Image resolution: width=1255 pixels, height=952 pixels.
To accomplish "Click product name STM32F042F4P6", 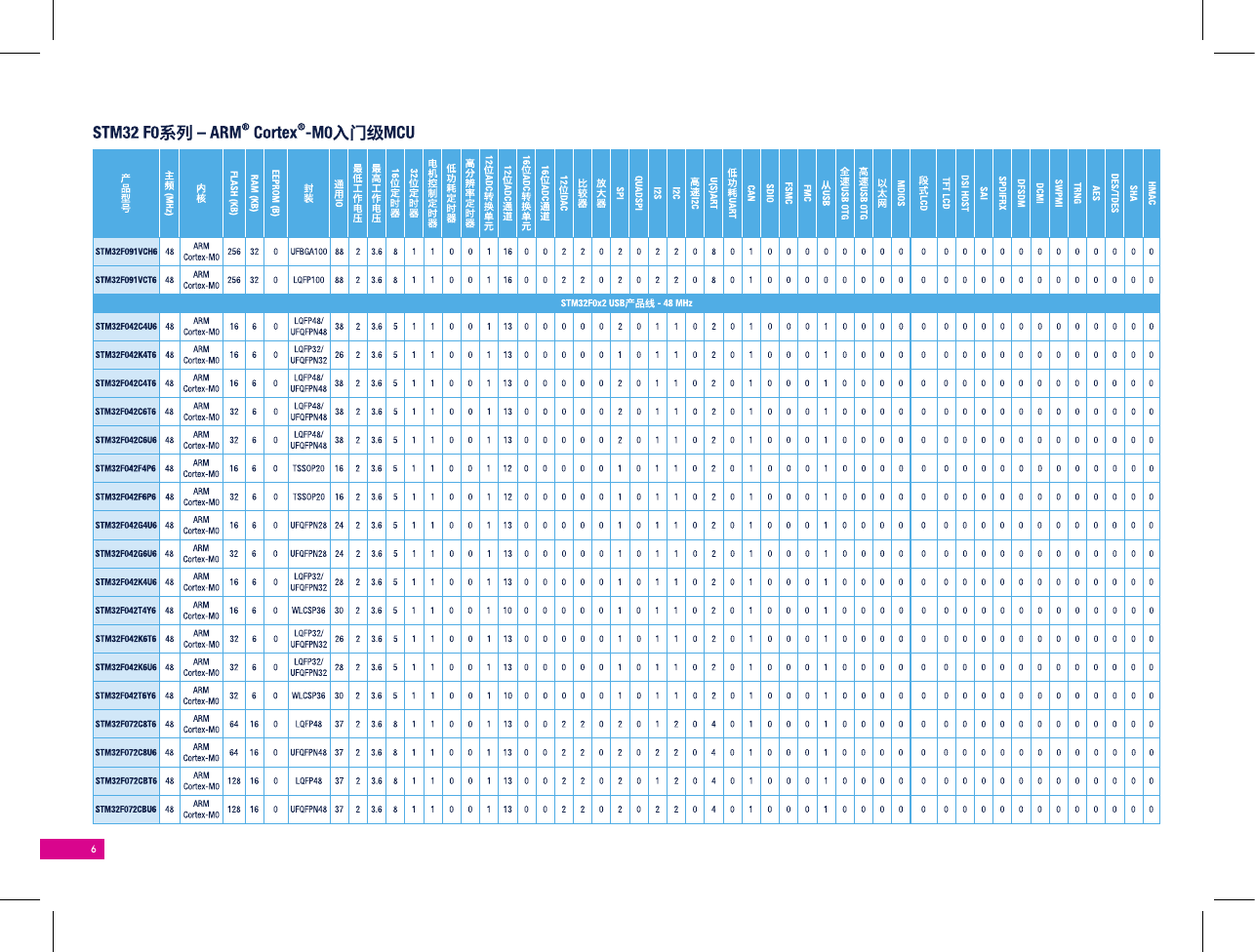I will tap(126, 468).
